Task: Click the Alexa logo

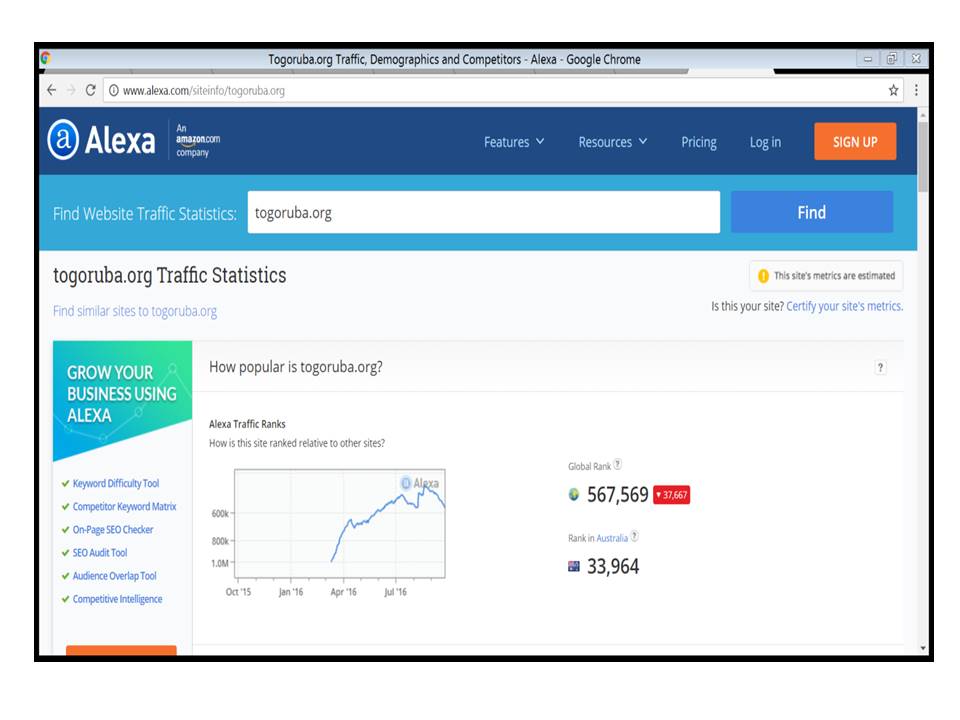Action: (102, 140)
